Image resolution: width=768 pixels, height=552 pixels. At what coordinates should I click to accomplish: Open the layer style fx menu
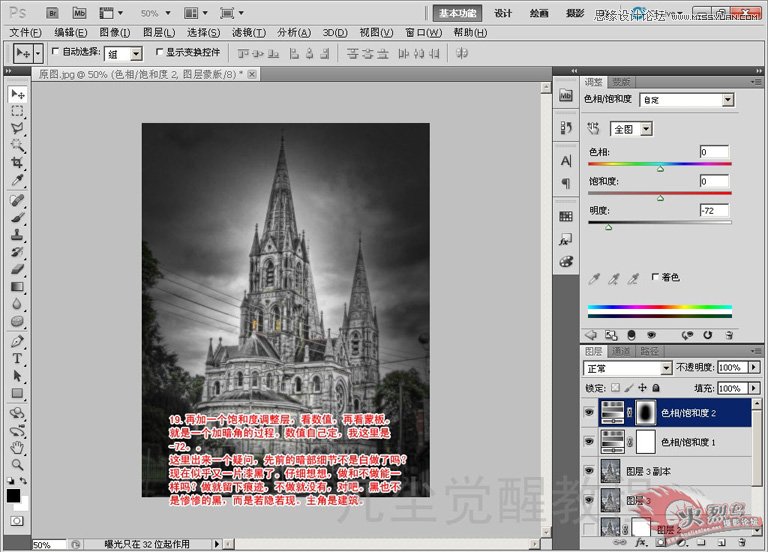pos(640,542)
